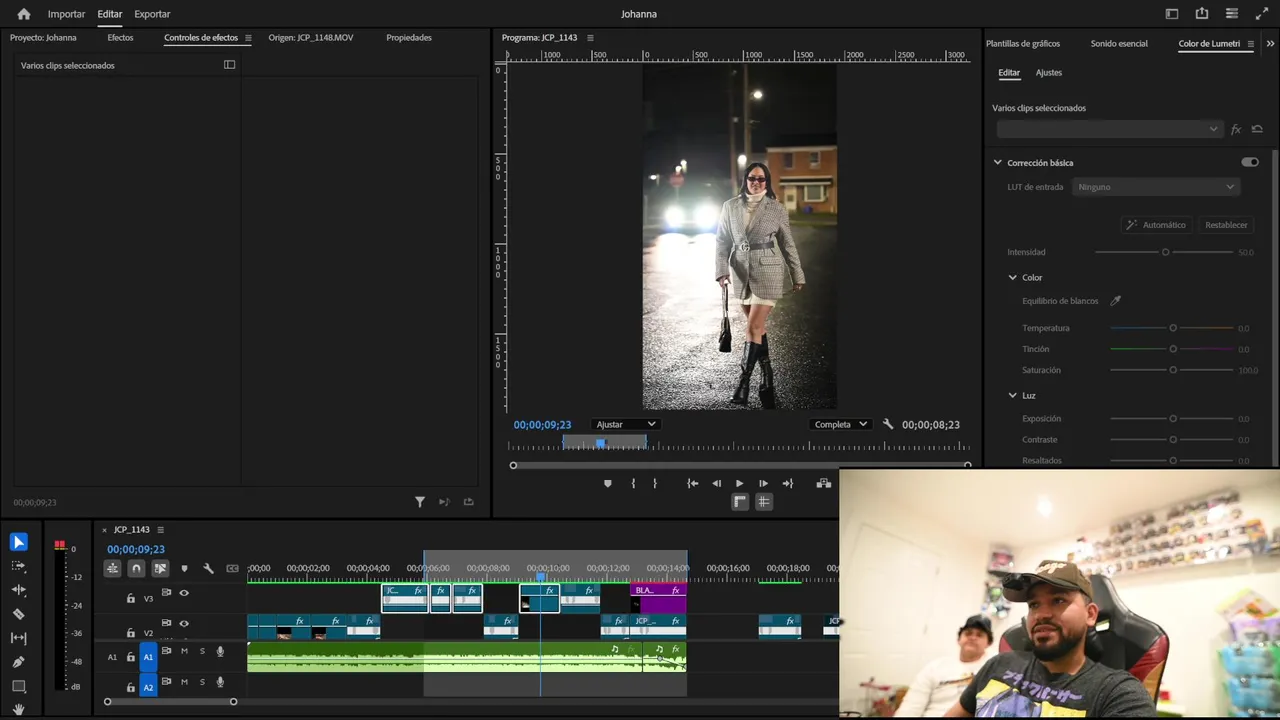Switch to Ajustes tab in Lumetri

pyautogui.click(x=1049, y=73)
